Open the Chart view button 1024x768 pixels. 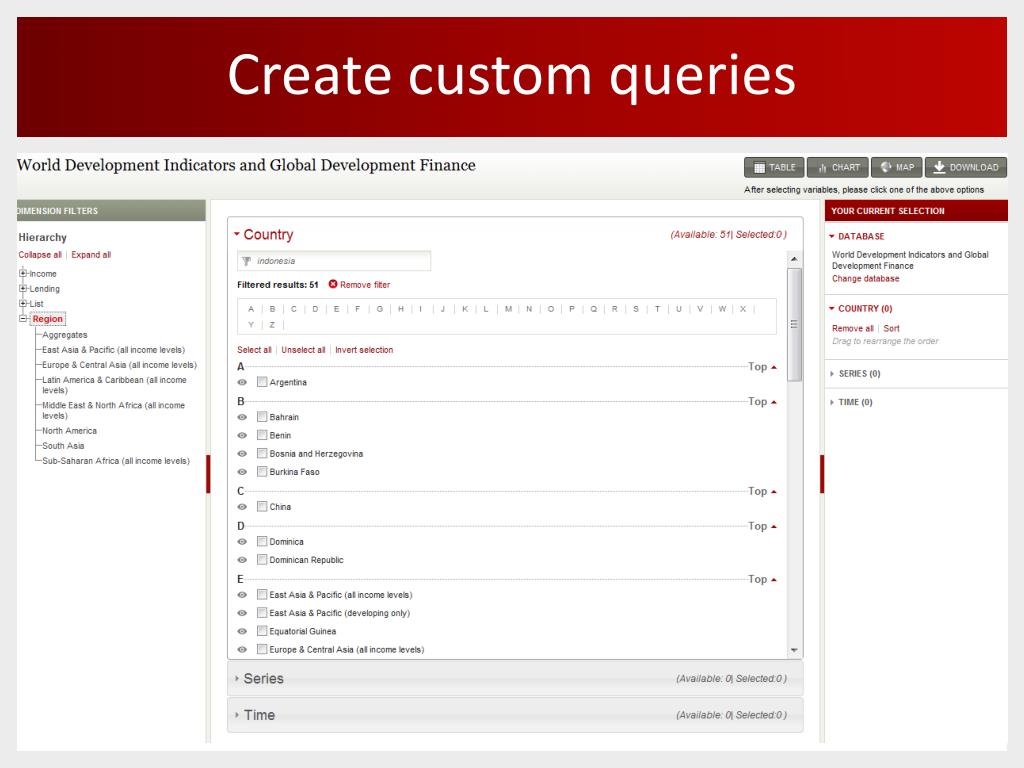(x=838, y=167)
